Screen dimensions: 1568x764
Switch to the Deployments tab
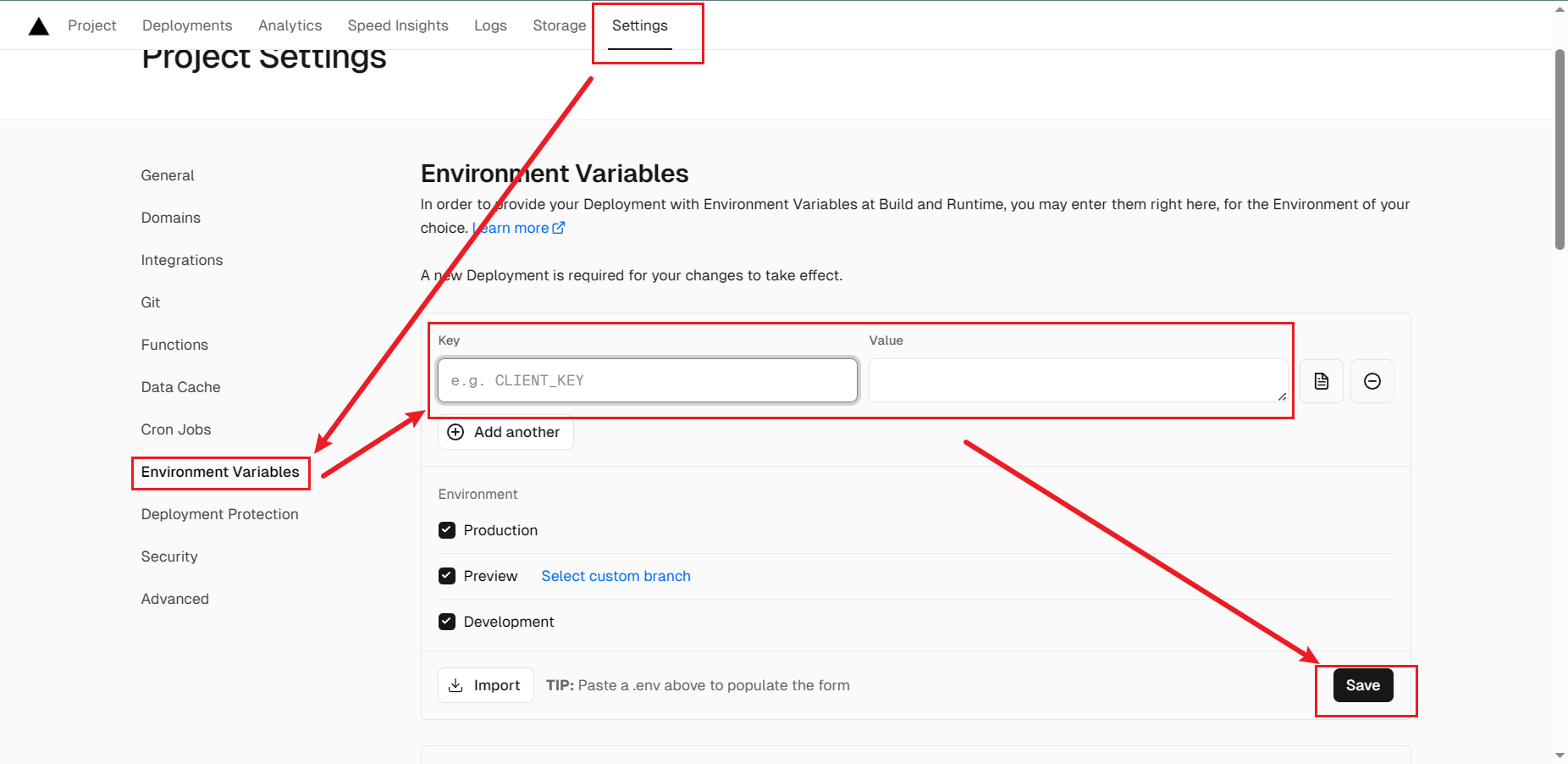[187, 25]
